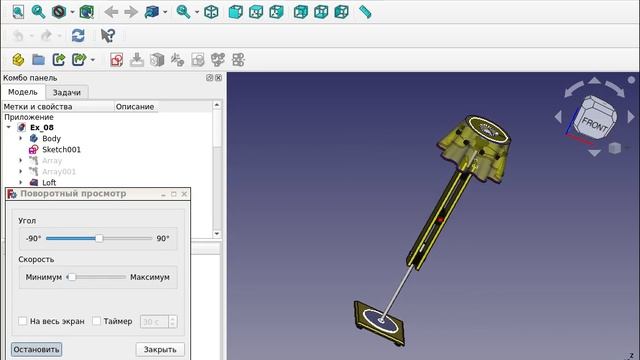Select the Body item in the tree
Viewport: 640px width, 360px height.
(x=51, y=138)
